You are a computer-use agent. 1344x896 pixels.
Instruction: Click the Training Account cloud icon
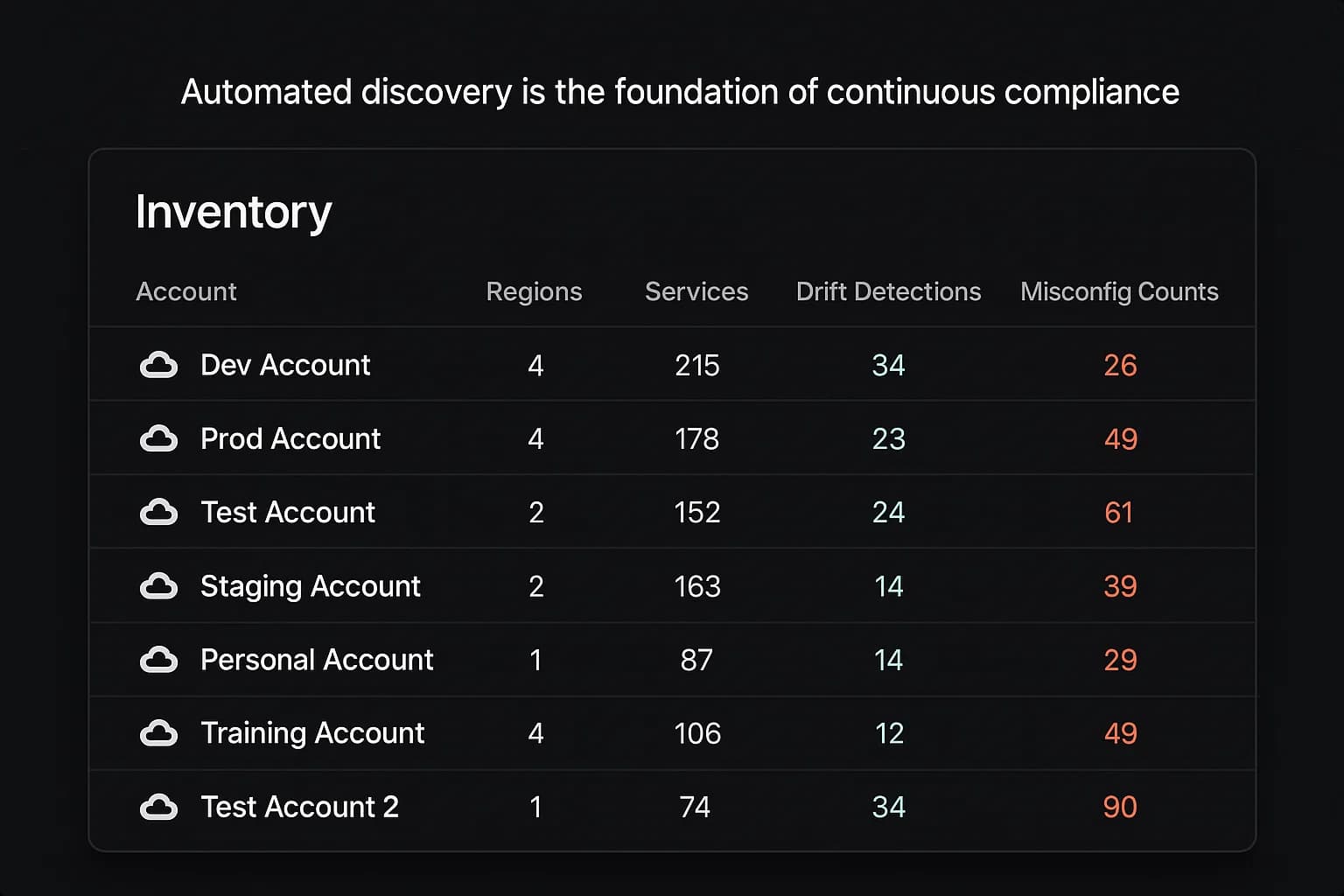158,733
